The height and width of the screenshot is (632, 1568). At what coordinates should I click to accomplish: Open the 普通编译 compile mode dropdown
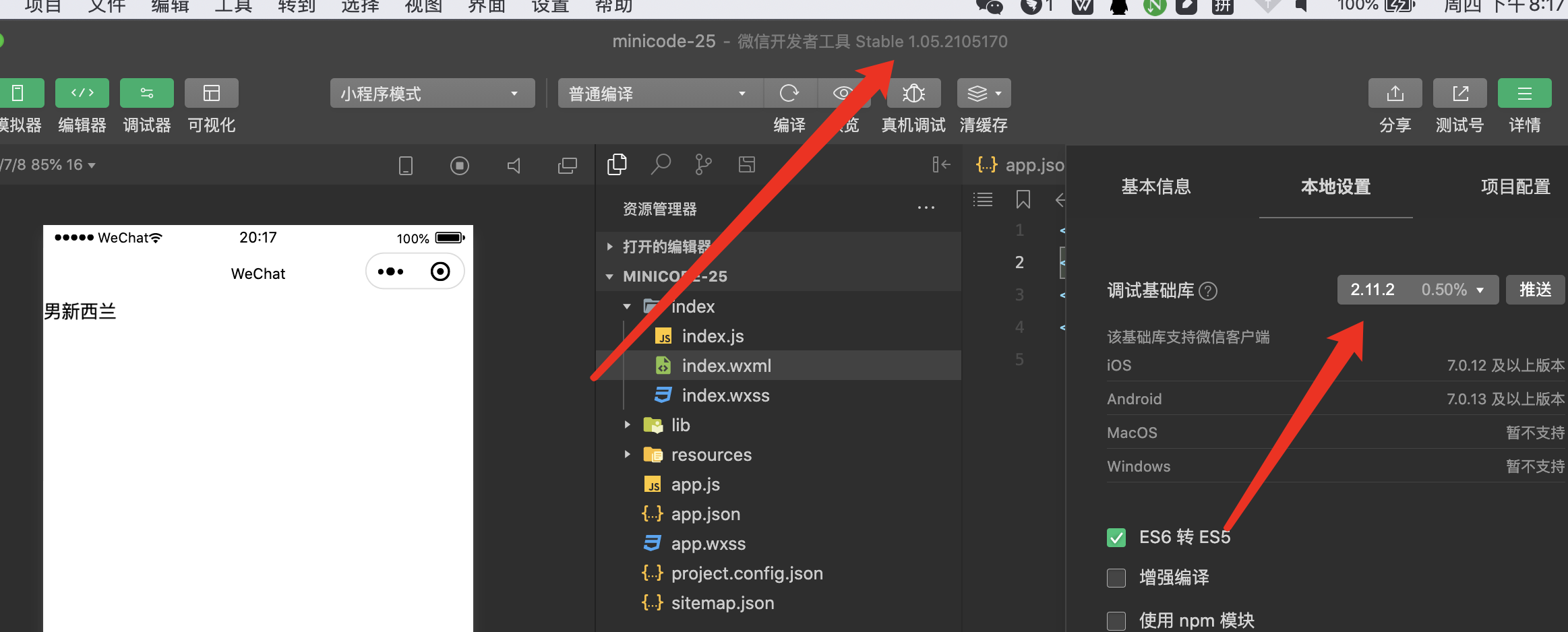660,93
